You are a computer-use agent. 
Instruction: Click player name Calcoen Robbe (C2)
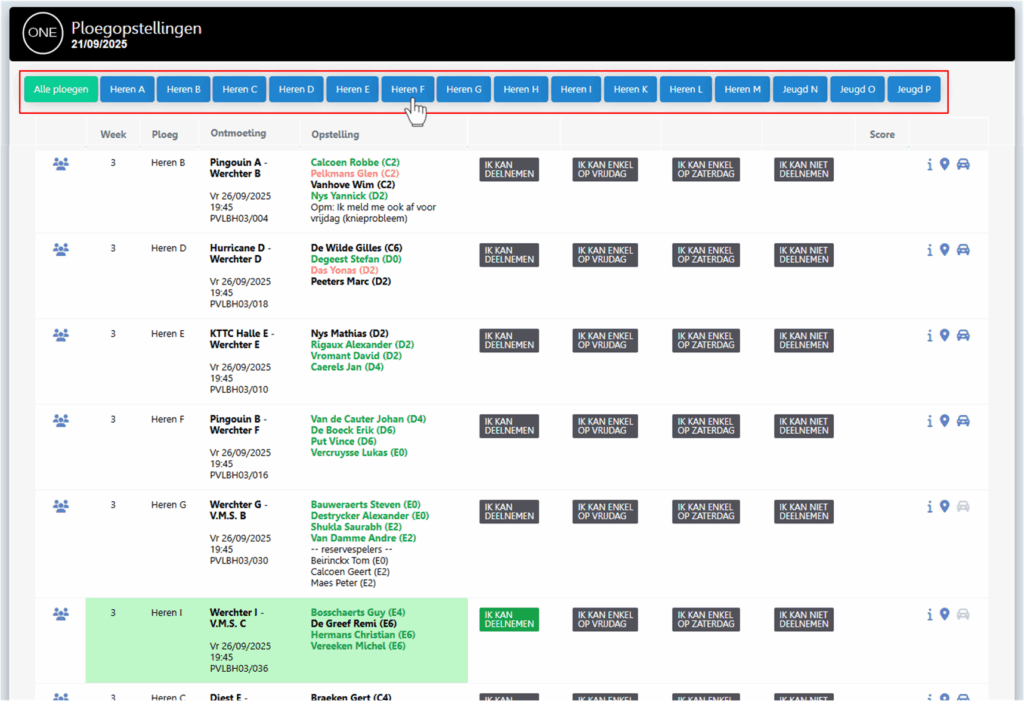click(354, 161)
